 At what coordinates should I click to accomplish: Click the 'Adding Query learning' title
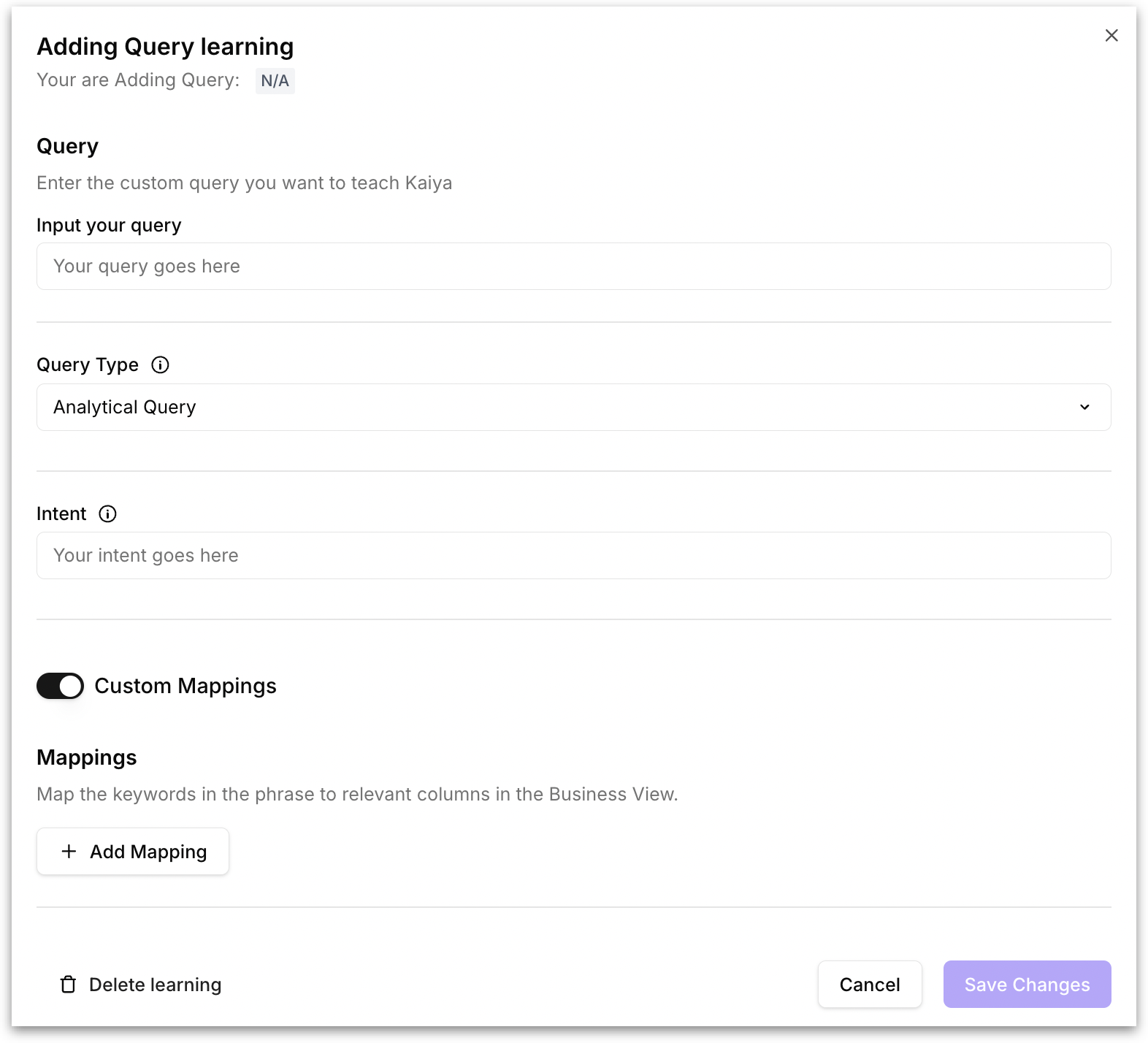(165, 47)
